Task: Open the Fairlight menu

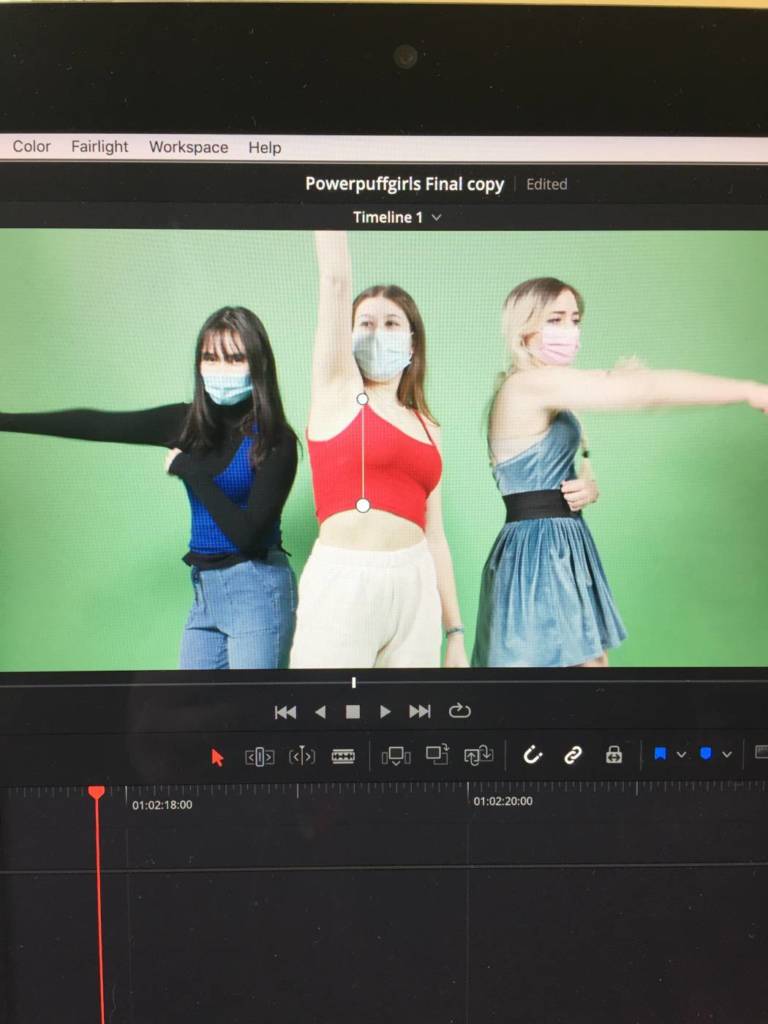Action: click(x=99, y=146)
